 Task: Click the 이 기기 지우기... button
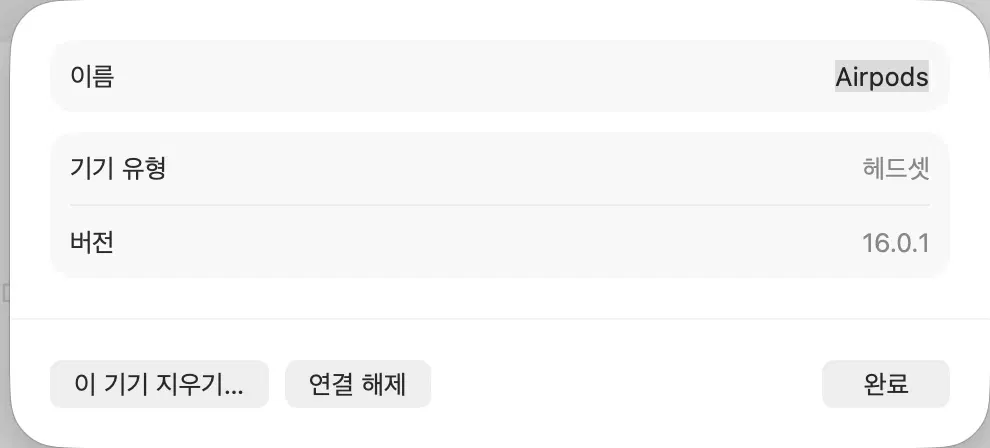click(x=159, y=384)
